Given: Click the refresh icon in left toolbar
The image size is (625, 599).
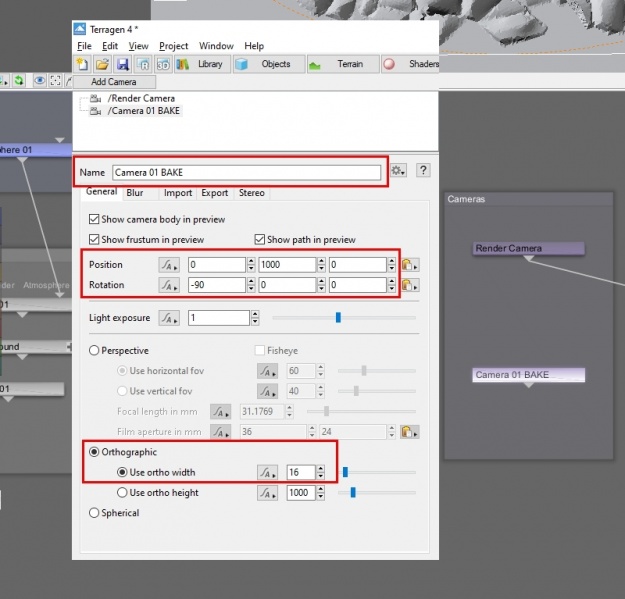Looking at the screenshot, I should (x=19, y=81).
